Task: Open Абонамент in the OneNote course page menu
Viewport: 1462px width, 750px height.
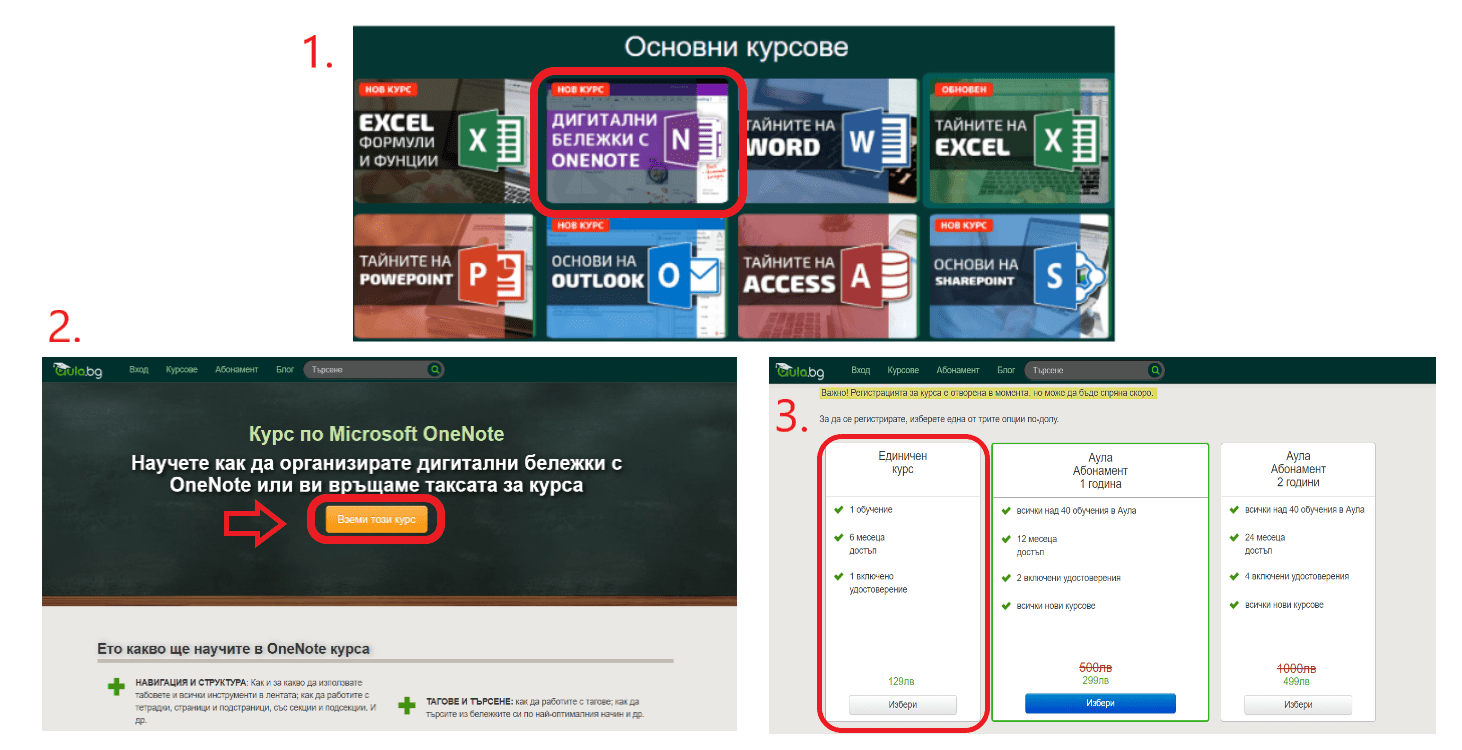Action: pos(236,370)
